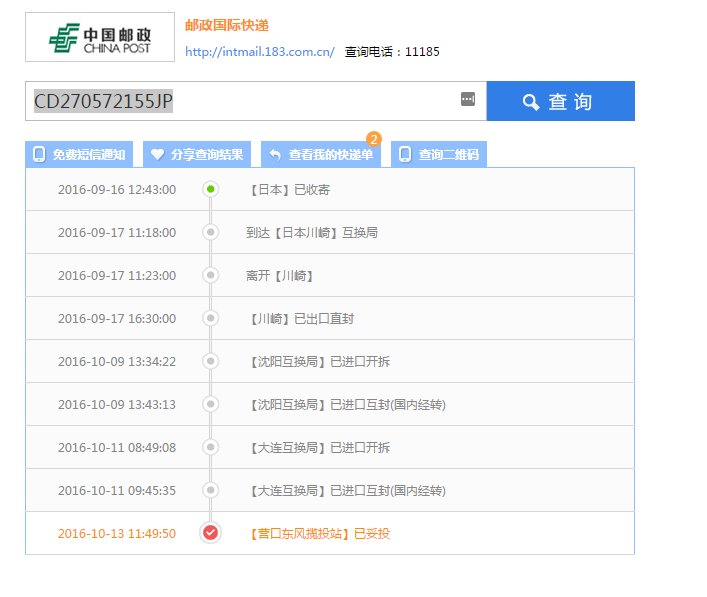Screen dimensions: 707x597
Task: Click the marker for 2016-10-11 08:49:08
Action: tap(211, 447)
